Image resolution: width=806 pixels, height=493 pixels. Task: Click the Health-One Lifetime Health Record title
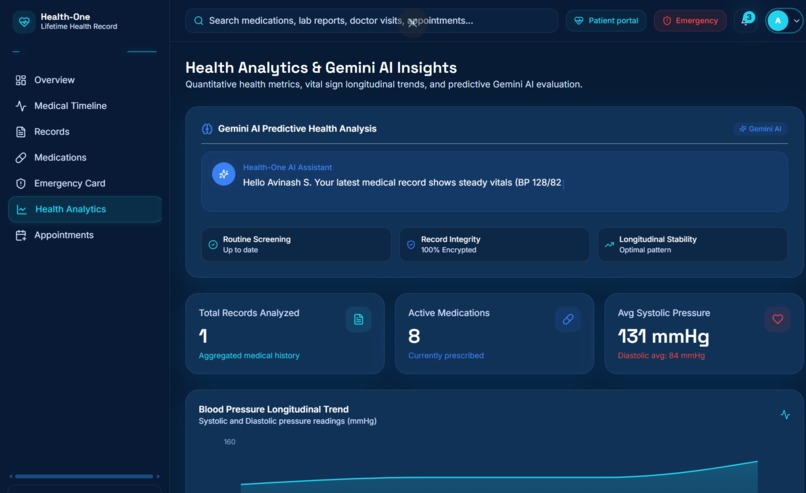(79, 22)
